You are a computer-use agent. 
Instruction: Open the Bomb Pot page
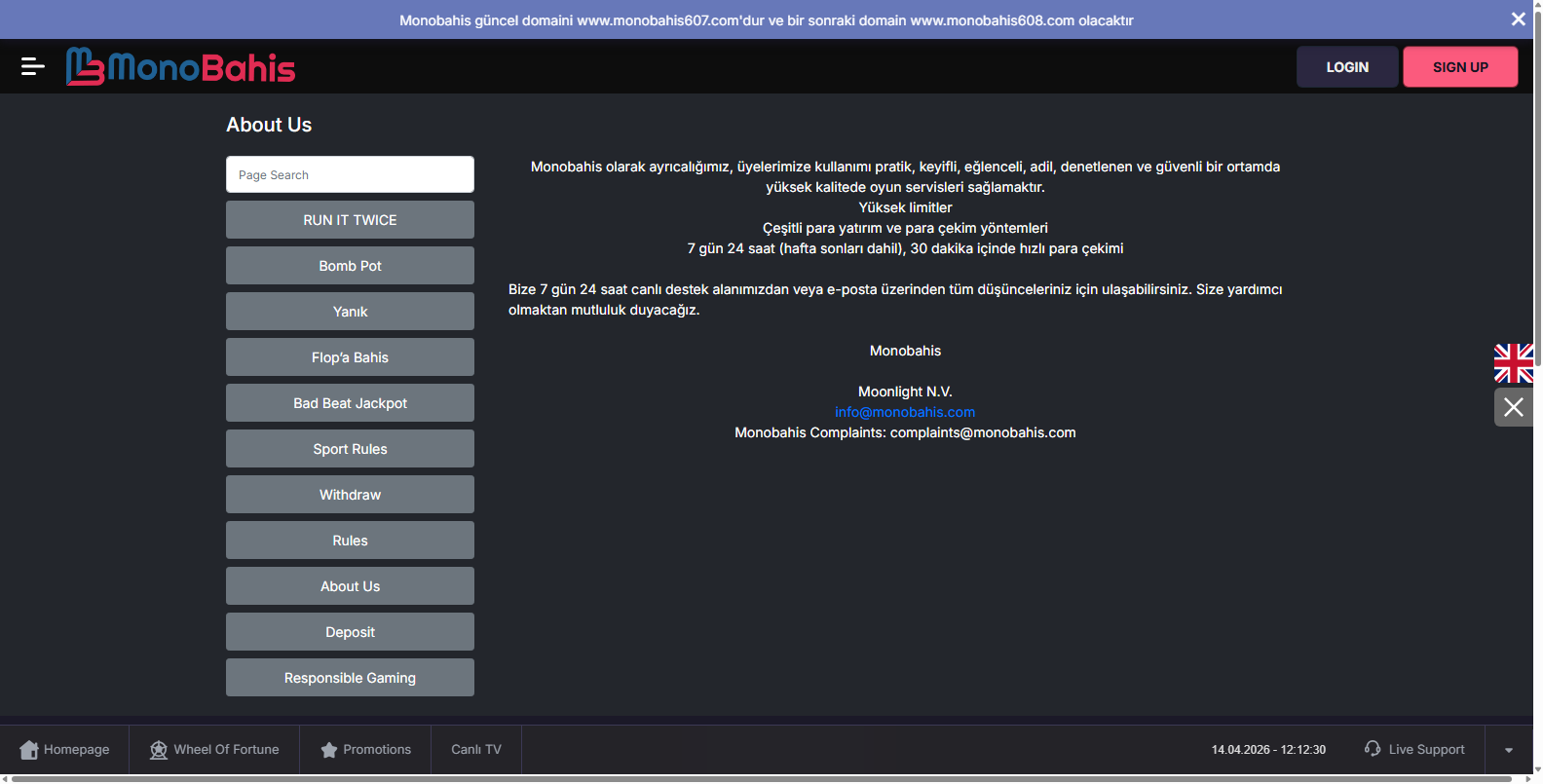pos(350,266)
